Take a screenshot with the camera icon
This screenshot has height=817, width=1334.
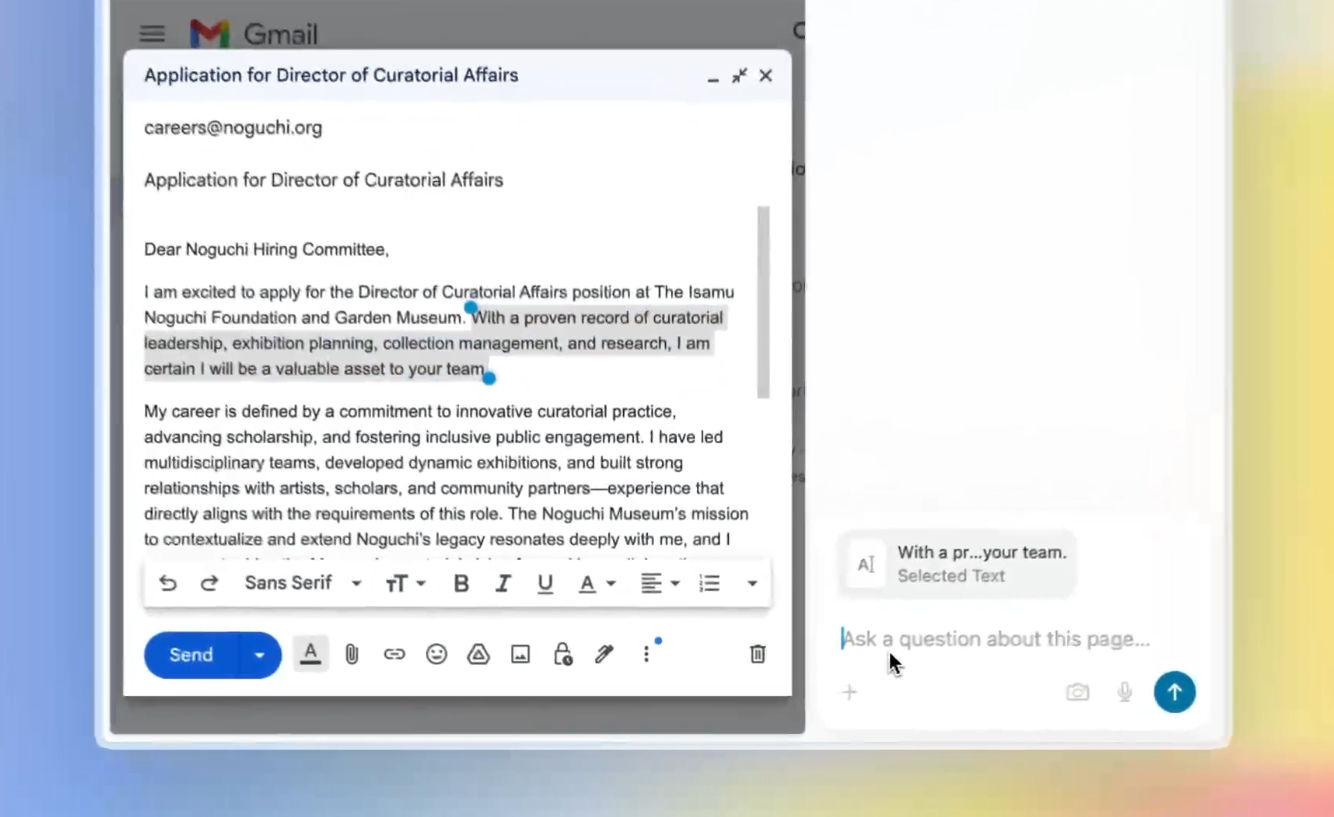point(1077,692)
